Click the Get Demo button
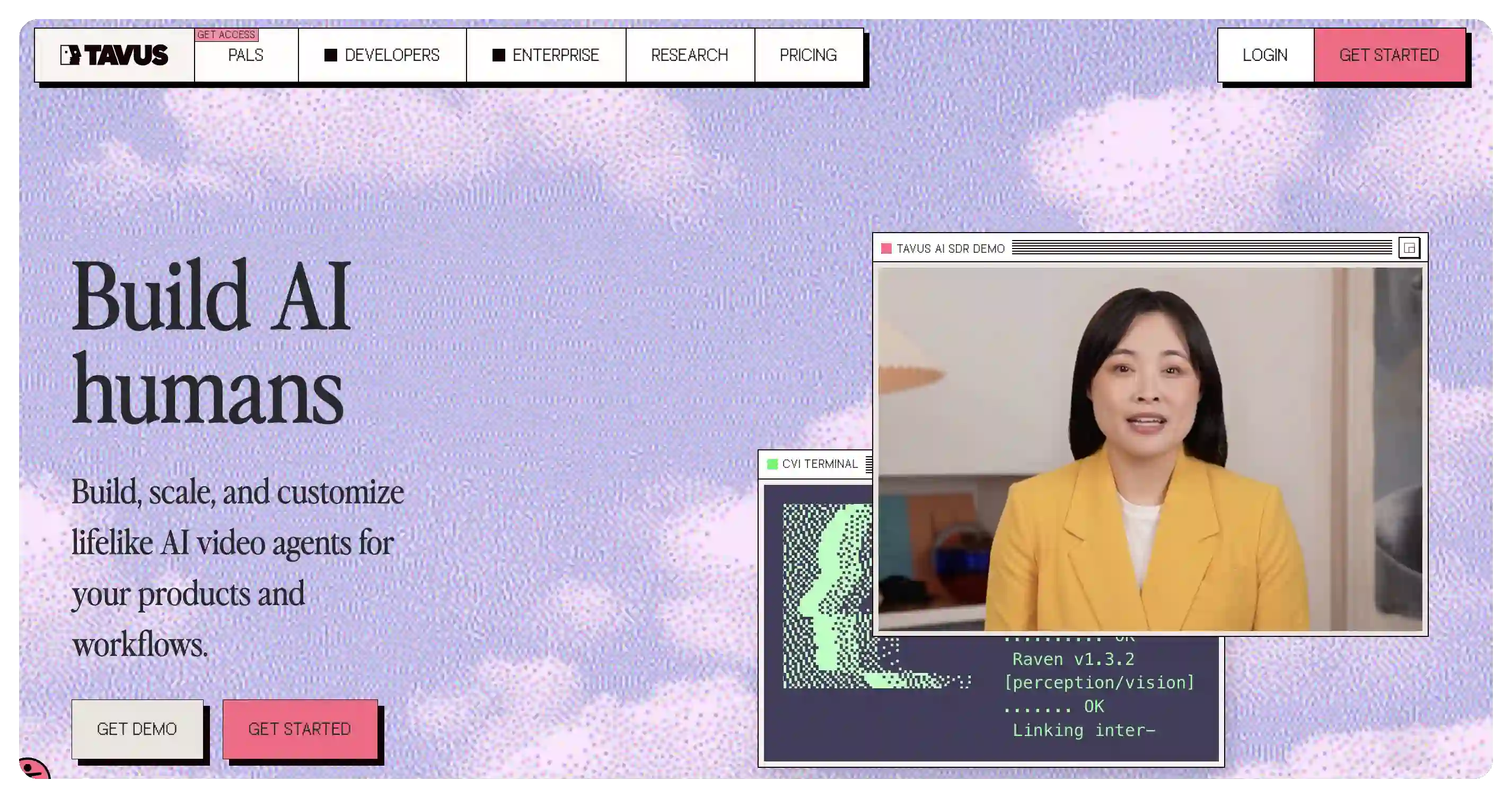Image resolution: width=1512 pixels, height=798 pixels. [x=137, y=729]
